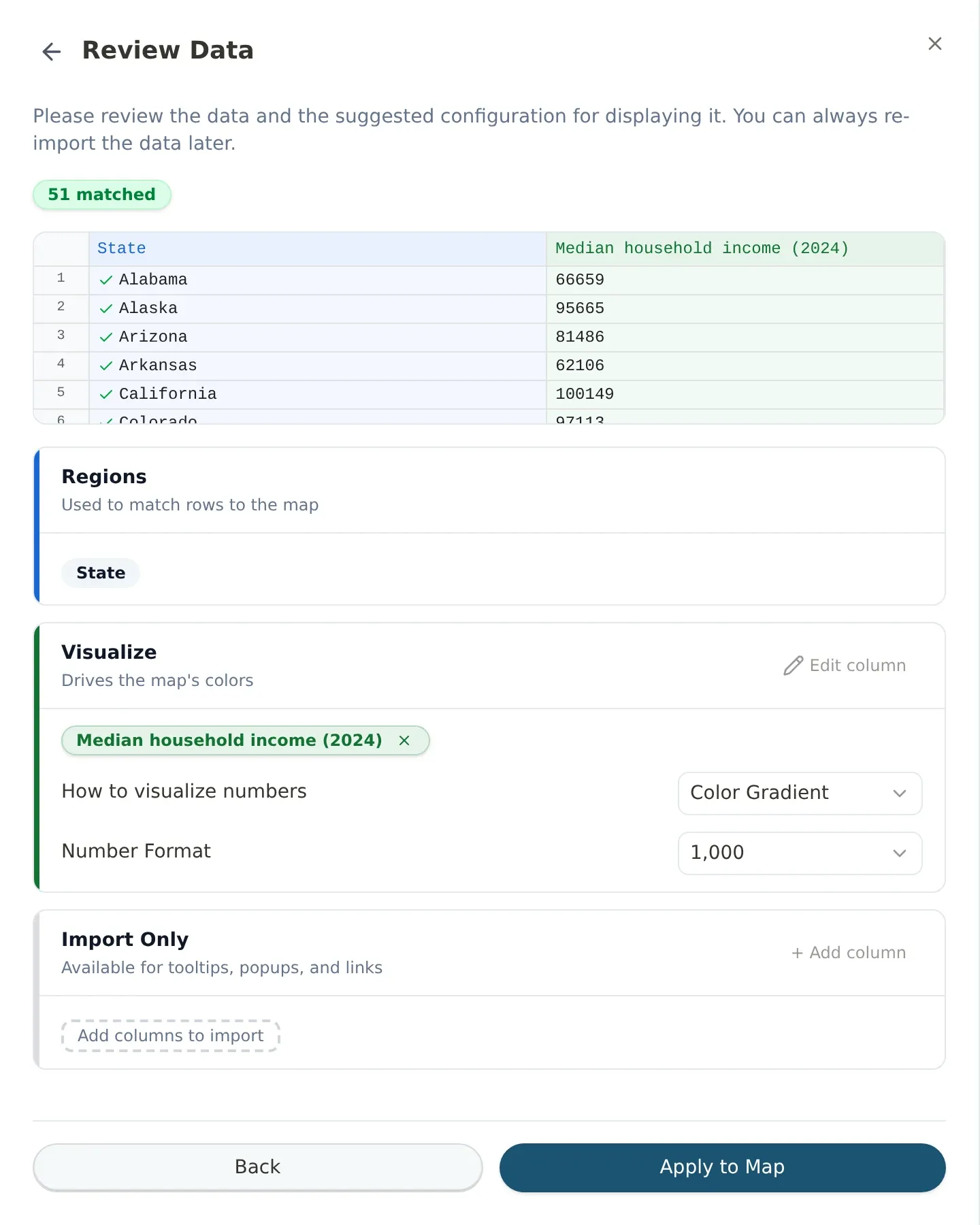Viewport: 980px width, 1225px height.
Task: Click the Back button
Action: click(258, 1167)
